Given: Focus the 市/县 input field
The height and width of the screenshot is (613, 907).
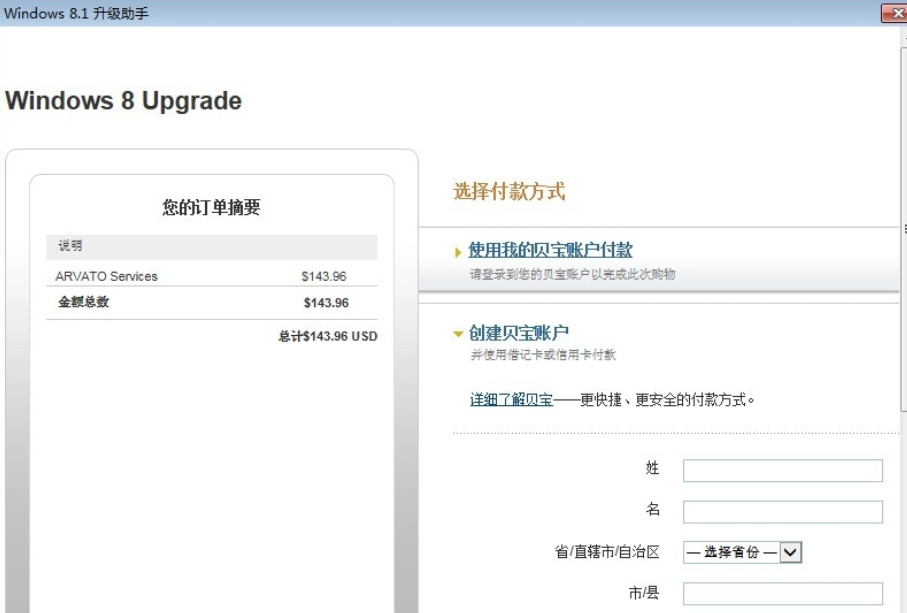Looking at the screenshot, I should click(783, 593).
